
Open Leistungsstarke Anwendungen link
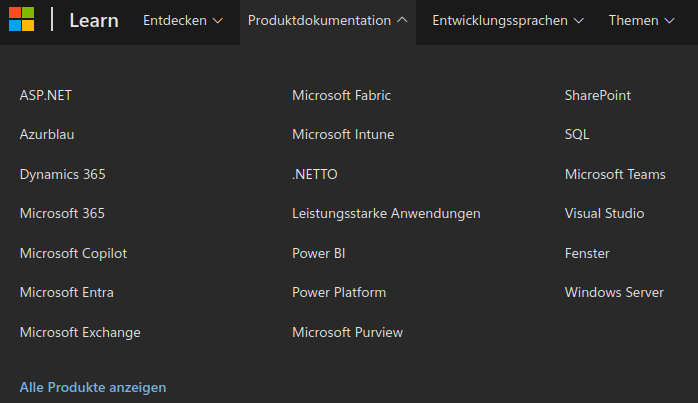coord(386,214)
